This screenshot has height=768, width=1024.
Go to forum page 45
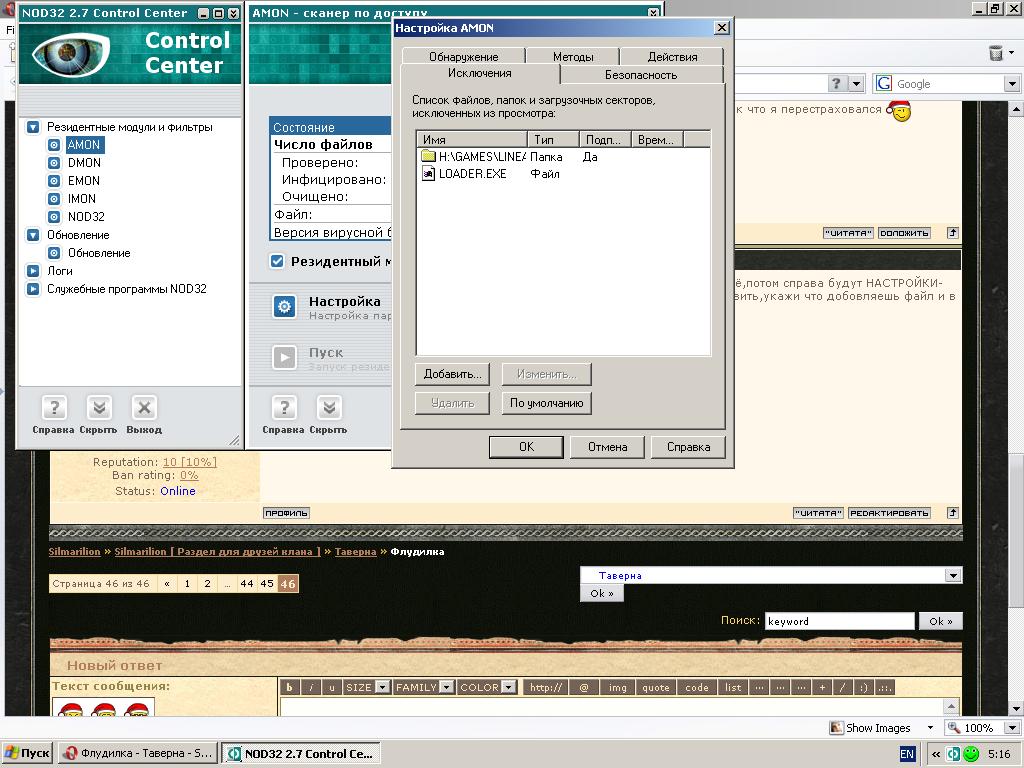[266, 583]
